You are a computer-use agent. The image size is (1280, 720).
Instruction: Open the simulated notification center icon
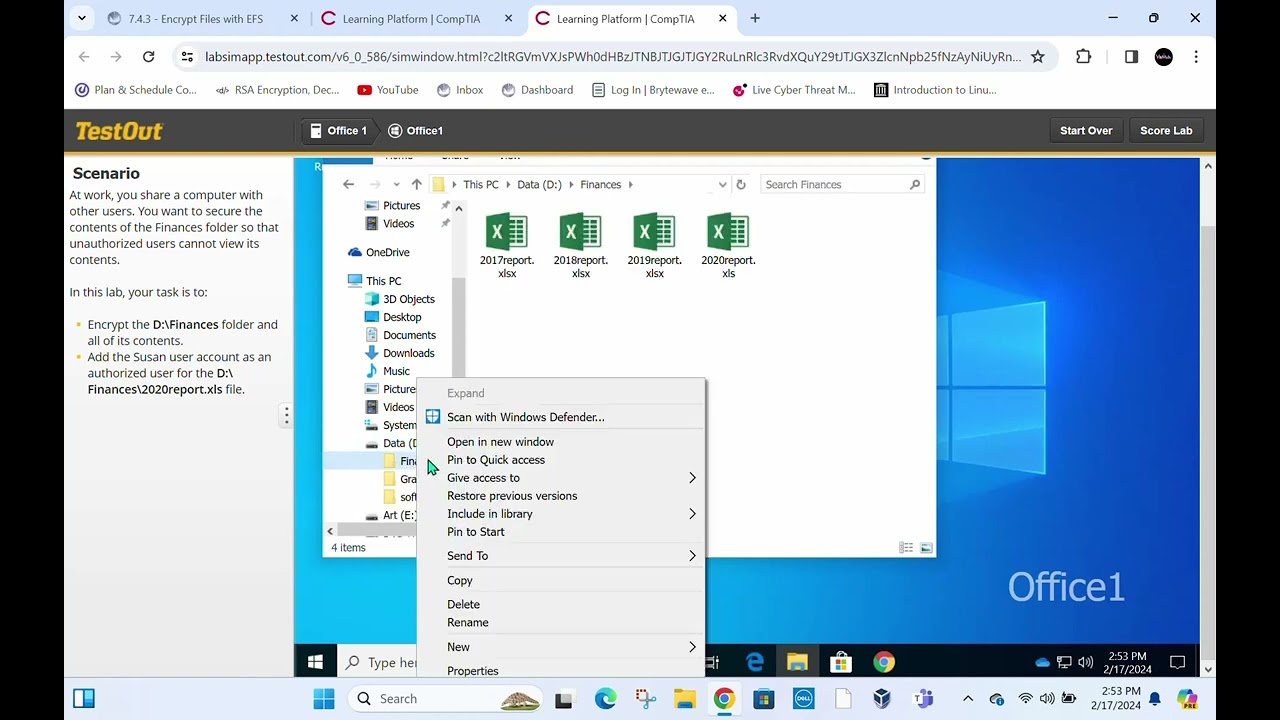1177,662
